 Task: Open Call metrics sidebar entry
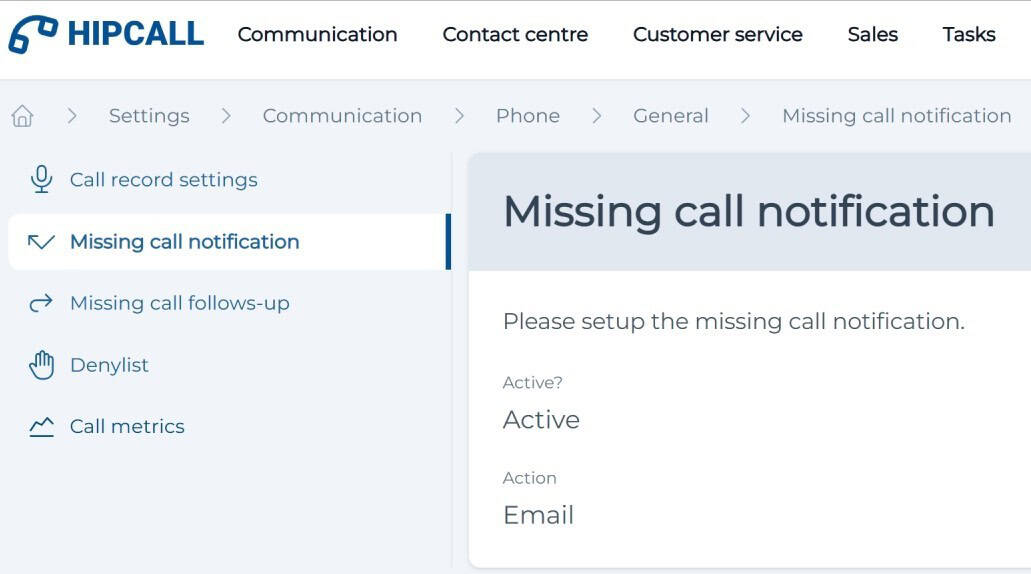[127, 427]
